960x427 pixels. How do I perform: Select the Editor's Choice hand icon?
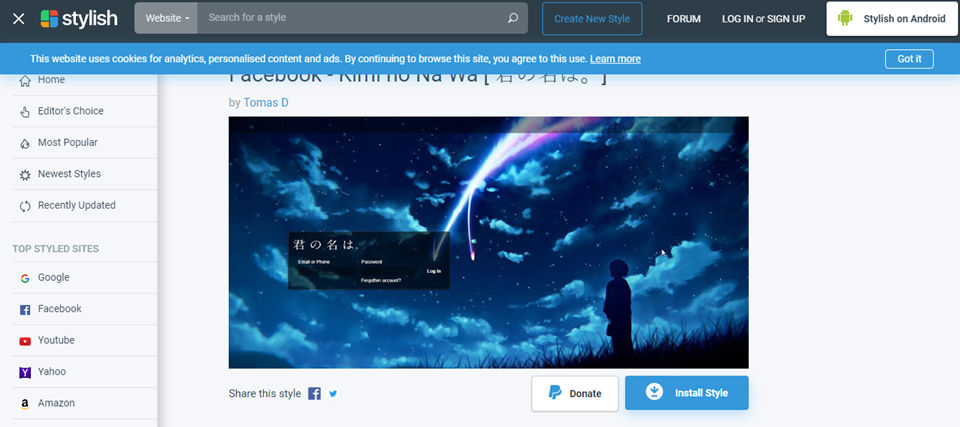(25, 111)
